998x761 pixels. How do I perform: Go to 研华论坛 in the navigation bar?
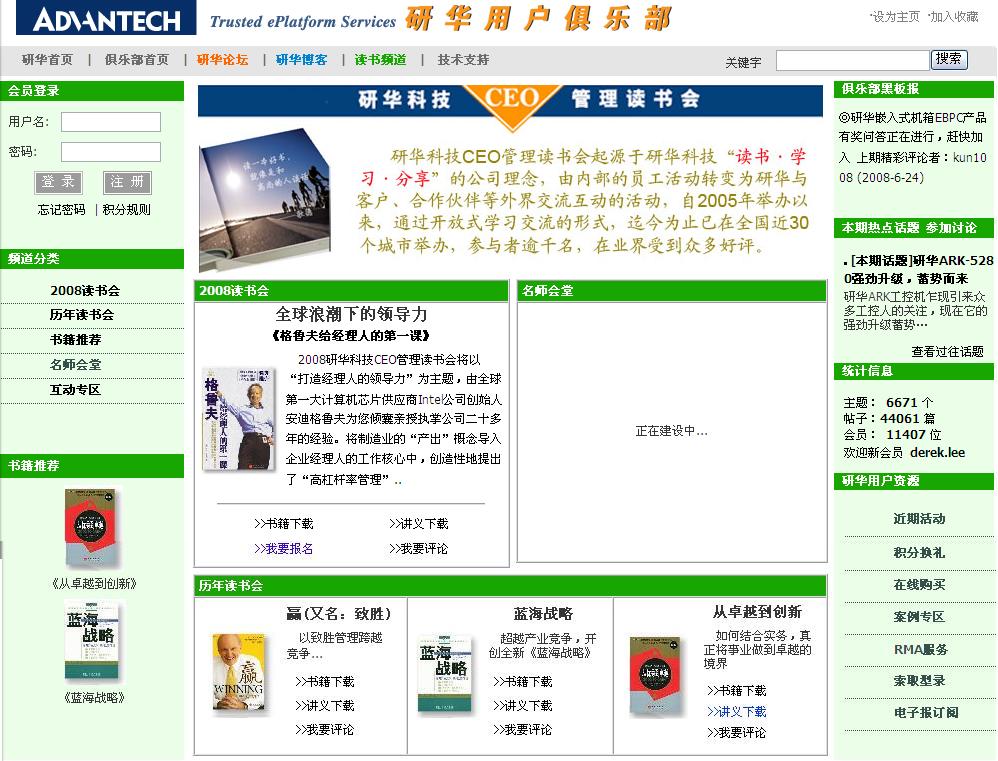point(222,60)
